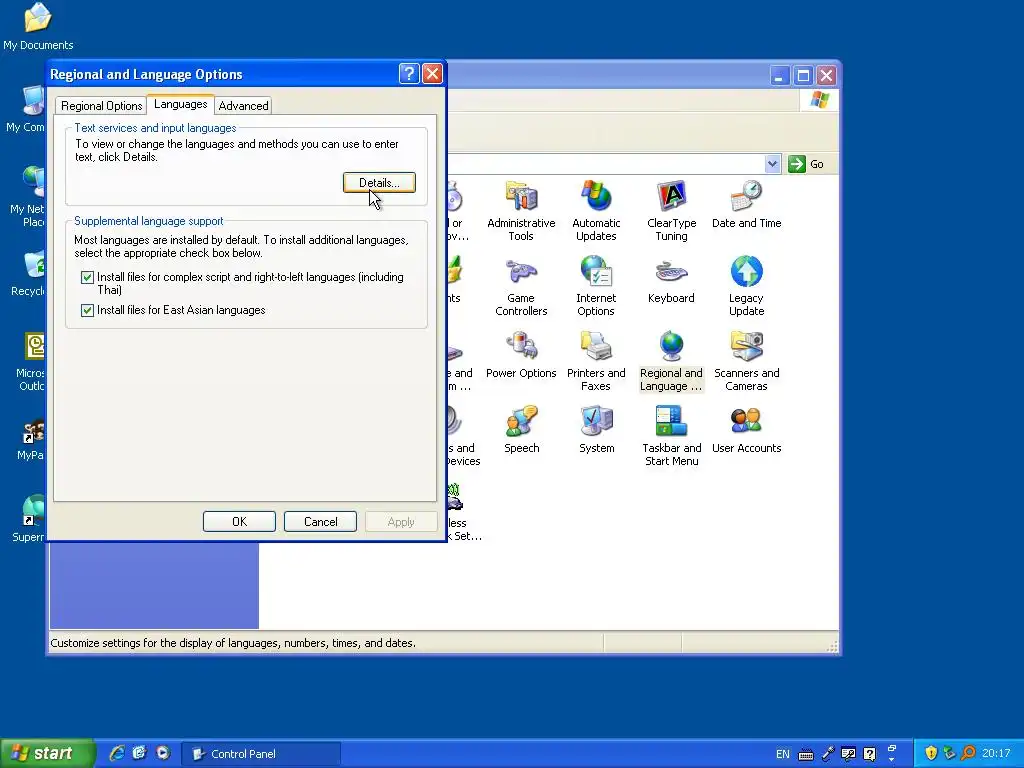Open the Start menu

click(x=48, y=753)
